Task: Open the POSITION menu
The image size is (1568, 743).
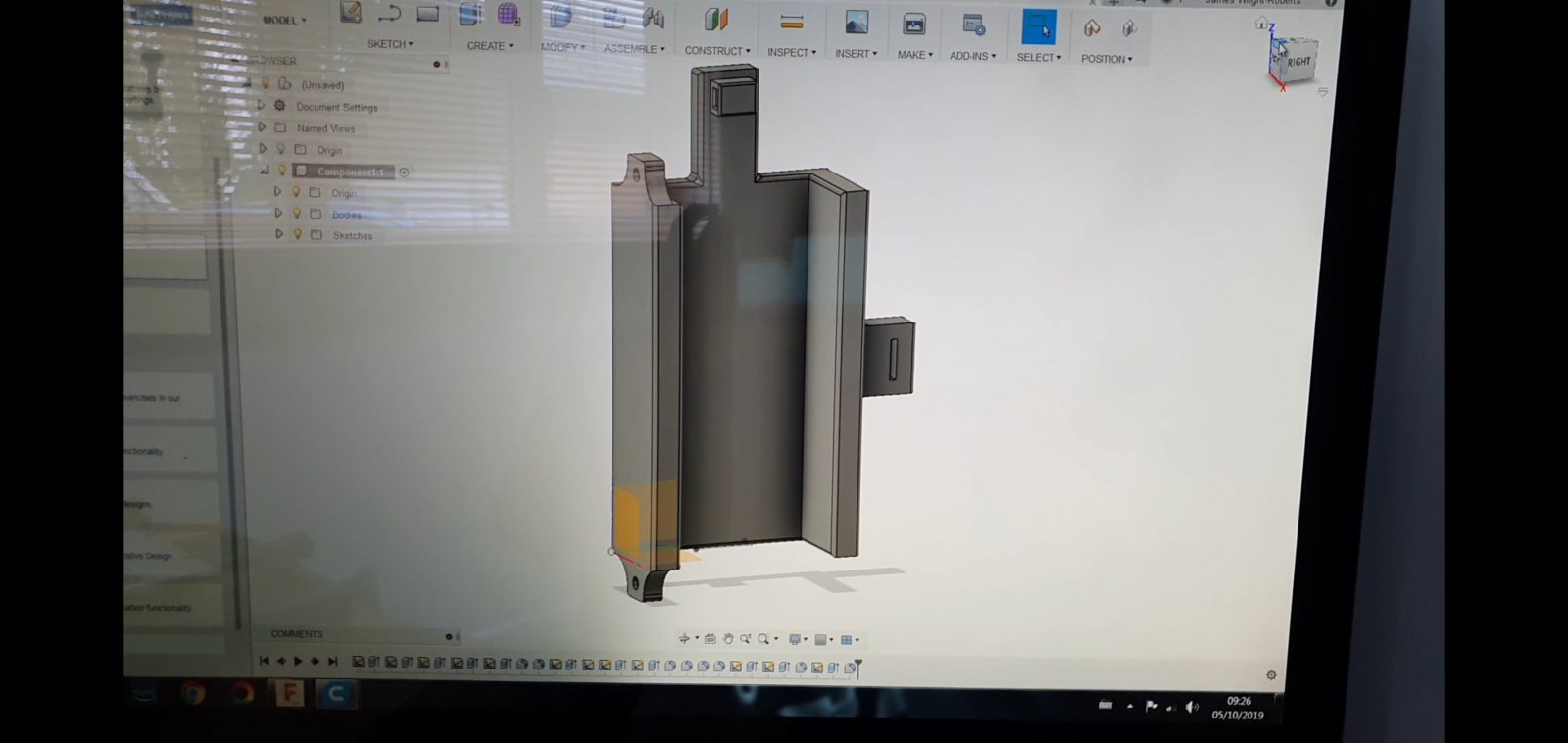Action: click(1106, 59)
